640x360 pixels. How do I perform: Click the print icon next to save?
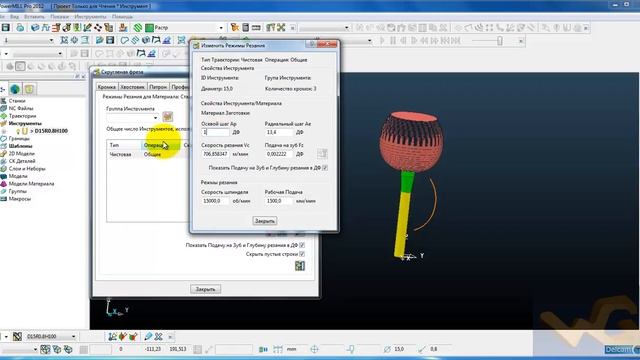pos(20,27)
